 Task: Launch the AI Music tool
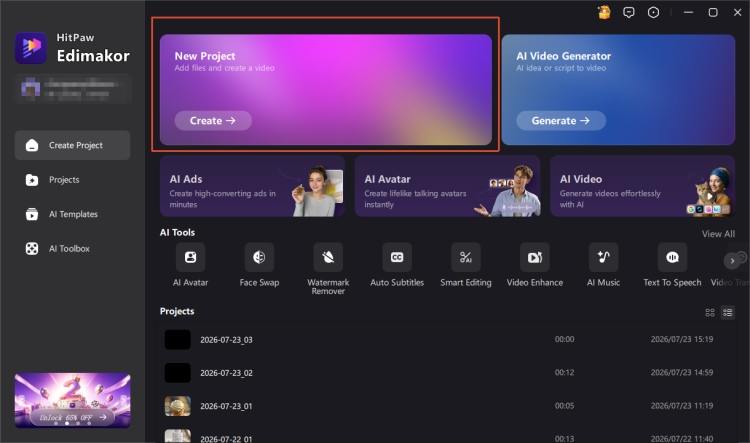pos(604,257)
